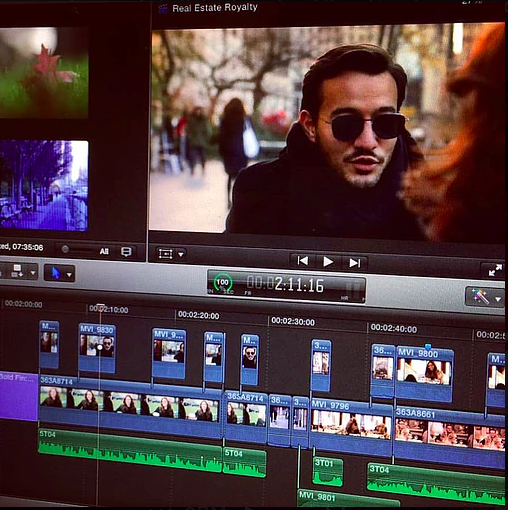Select the 3T01 green audio clip
The width and height of the screenshot is (508, 510).
click(328, 471)
